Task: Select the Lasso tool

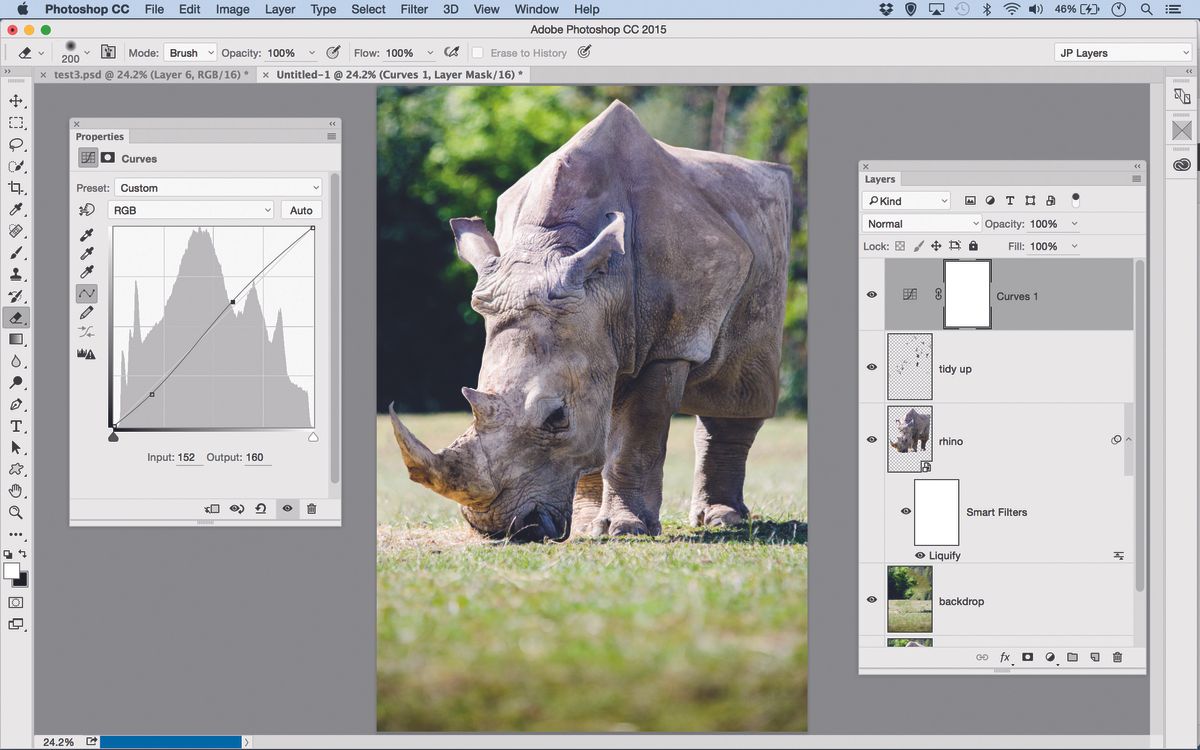Action: coord(16,145)
